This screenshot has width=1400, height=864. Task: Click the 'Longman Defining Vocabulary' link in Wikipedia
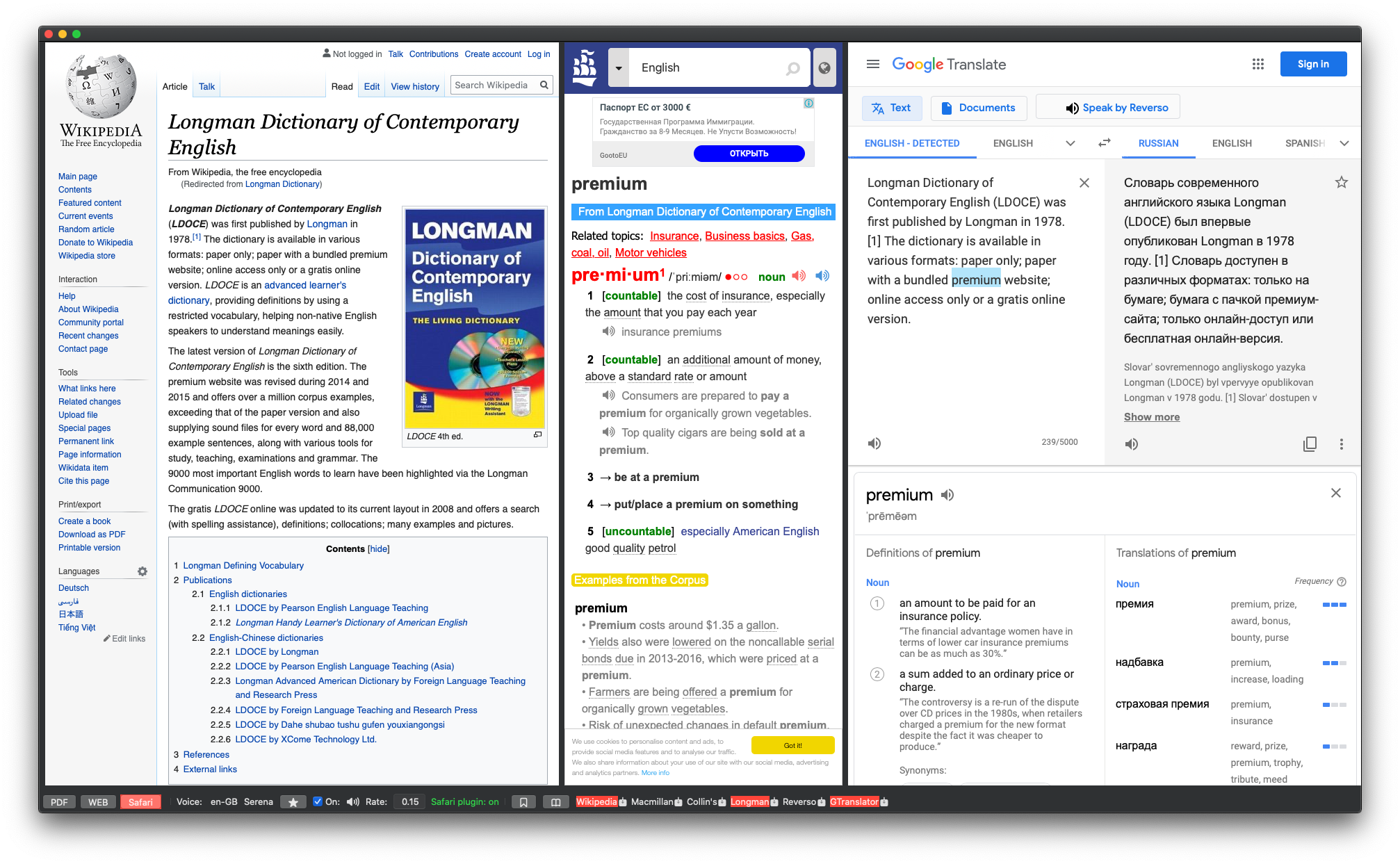click(x=245, y=567)
